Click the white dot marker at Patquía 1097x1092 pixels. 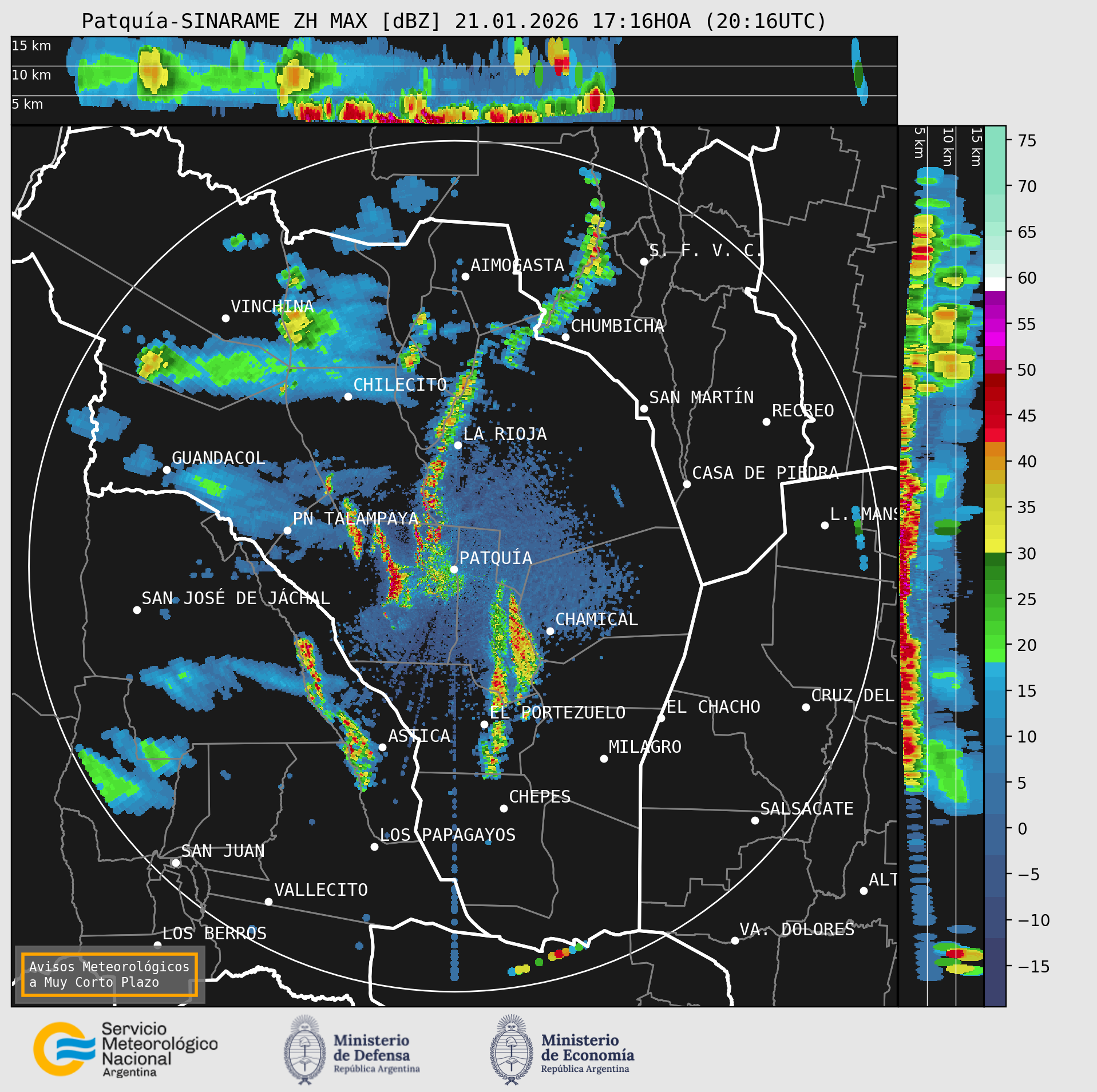pyautogui.click(x=454, y=569)
